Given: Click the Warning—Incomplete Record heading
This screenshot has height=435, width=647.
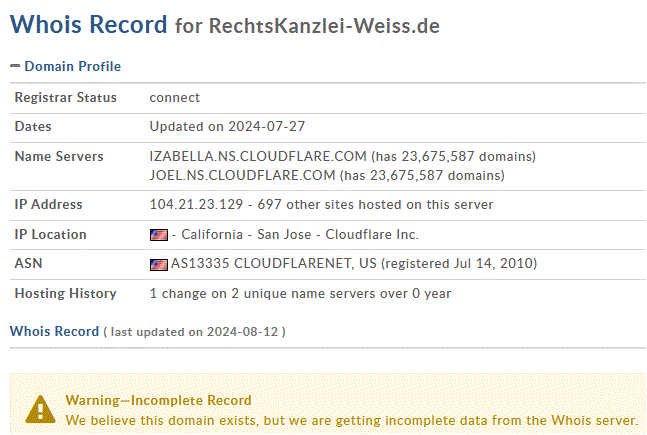Looking at the screenshot, I should 158,400.
